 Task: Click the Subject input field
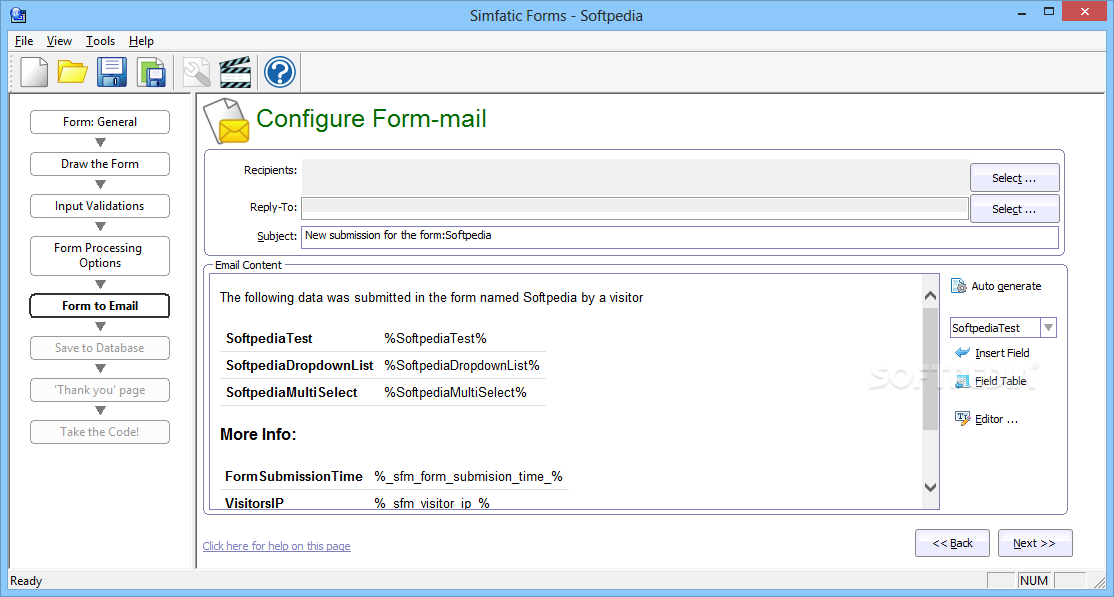[680, 237]
